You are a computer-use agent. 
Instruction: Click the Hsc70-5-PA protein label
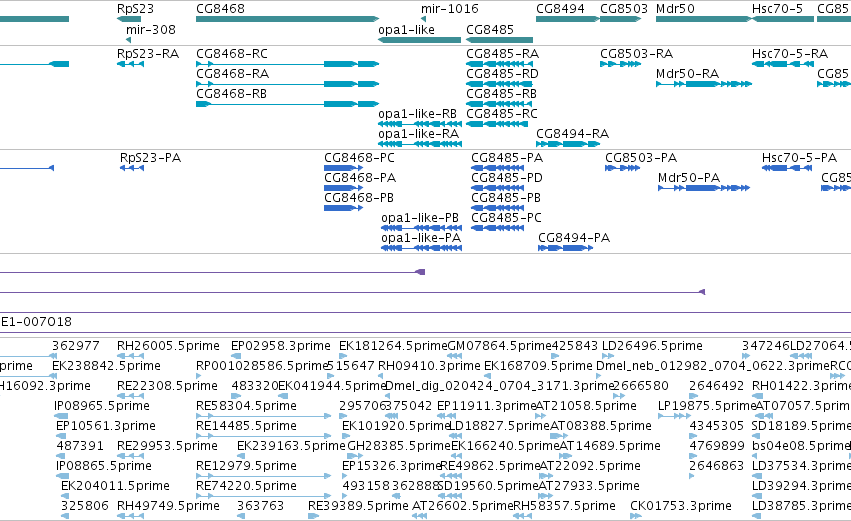[799, 158]
